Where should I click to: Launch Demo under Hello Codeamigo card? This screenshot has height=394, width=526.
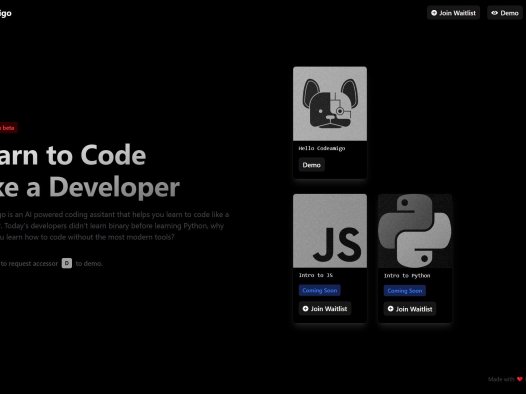pyautogui.click(x=312, y=165)
